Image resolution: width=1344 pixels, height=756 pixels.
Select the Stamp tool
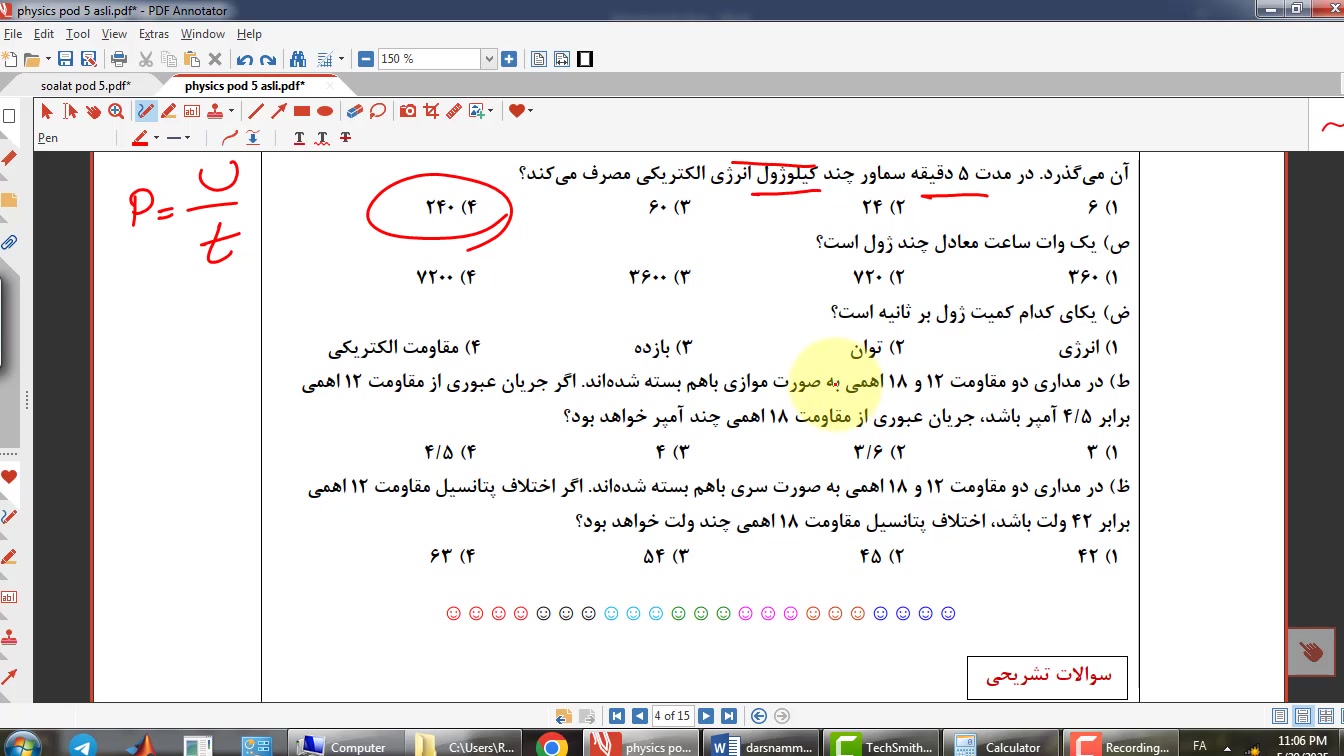(x=214, y=111)
